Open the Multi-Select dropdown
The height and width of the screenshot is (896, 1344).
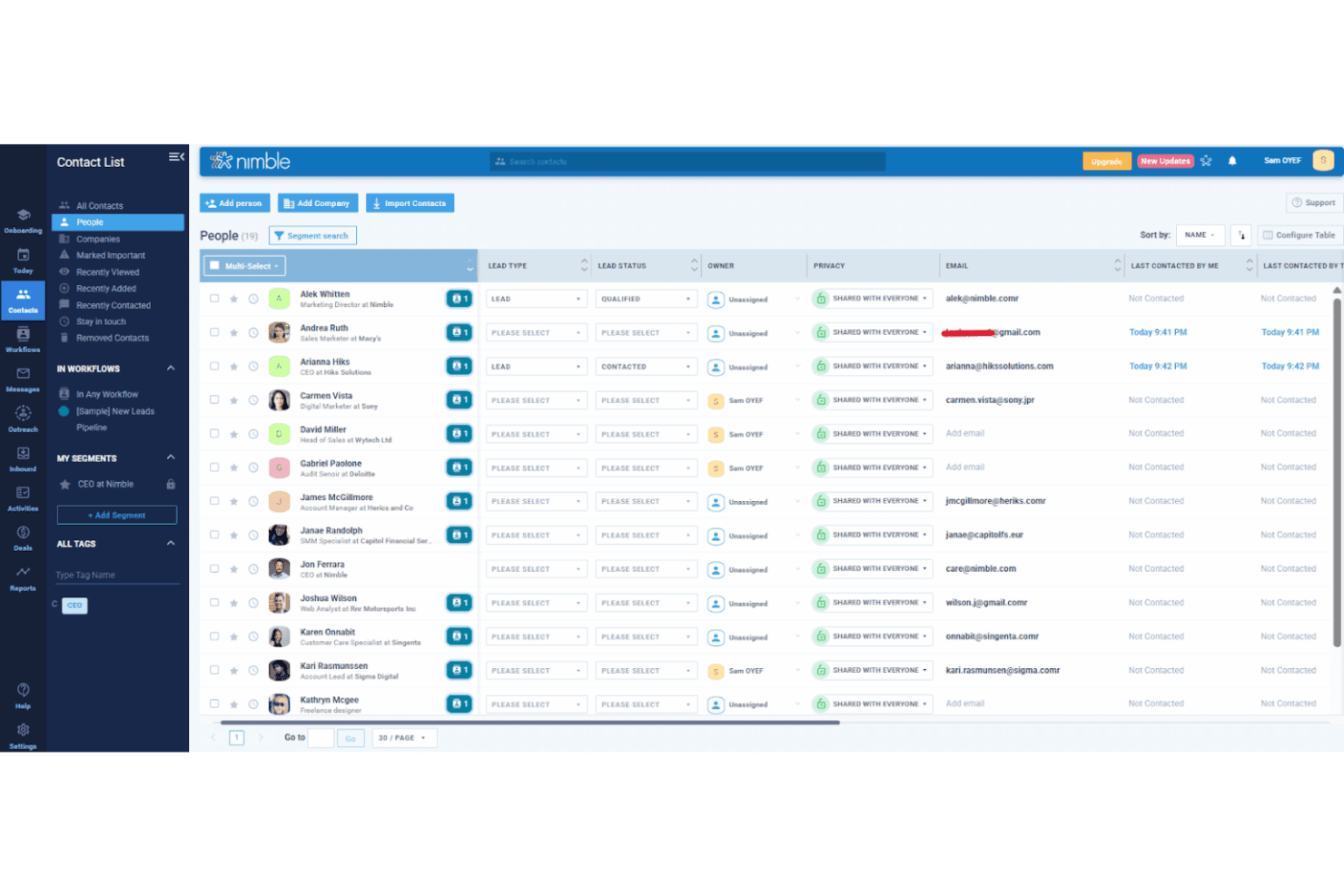tap(244, 266)
